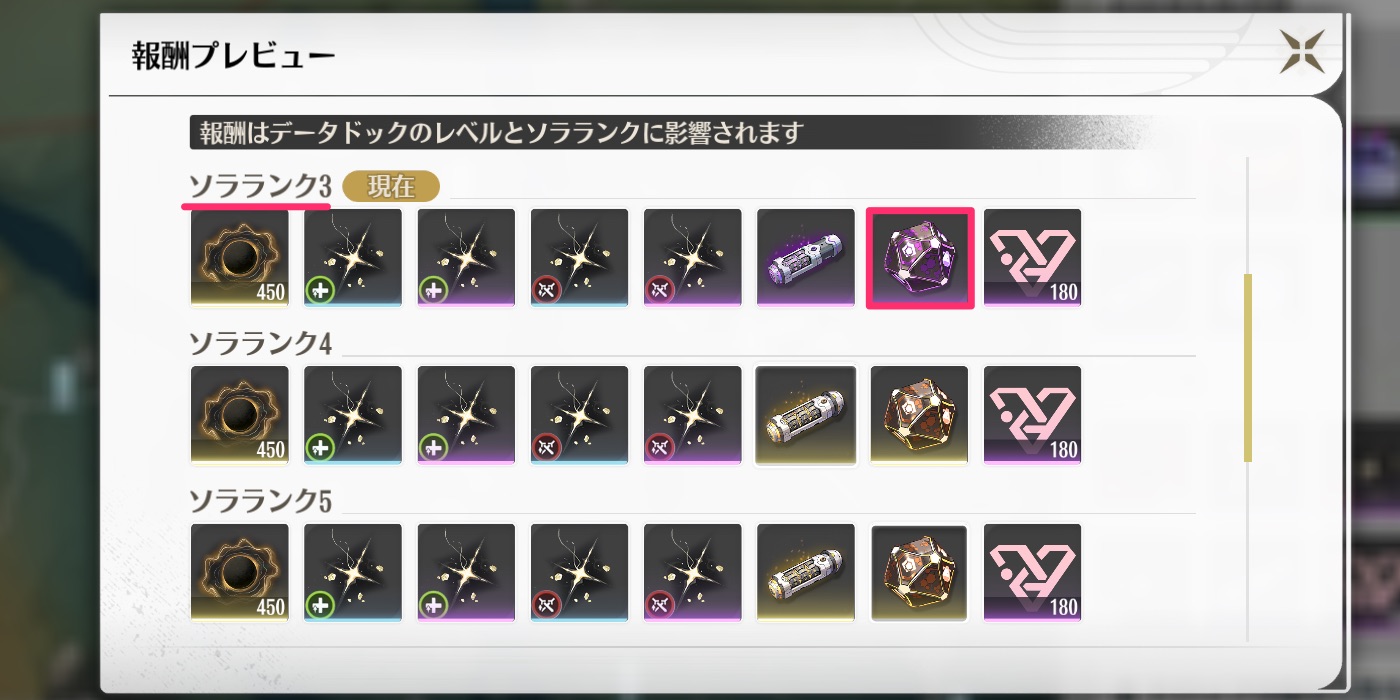Click the pink emblem 180 reward in ソラランク3
The height and width of the screenshot is (700, 1400).
pos(1033,258)
